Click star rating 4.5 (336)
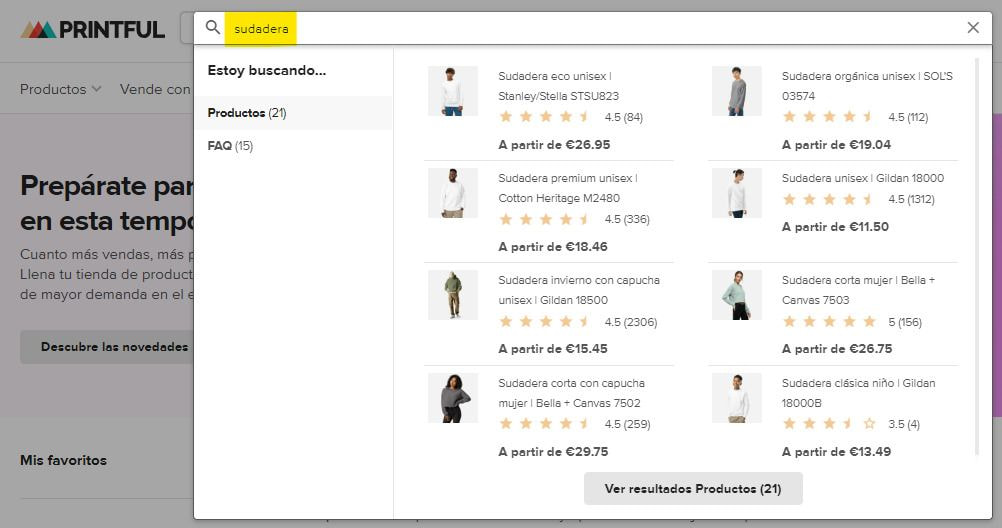This screenshot has width=1002, height=528. coord(574,219)
